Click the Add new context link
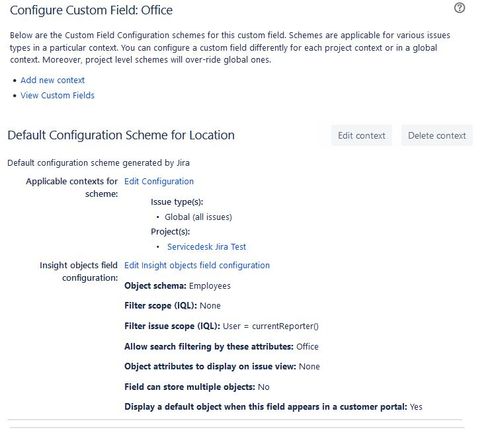The image size is (482, 432). (x=52, y=80)
